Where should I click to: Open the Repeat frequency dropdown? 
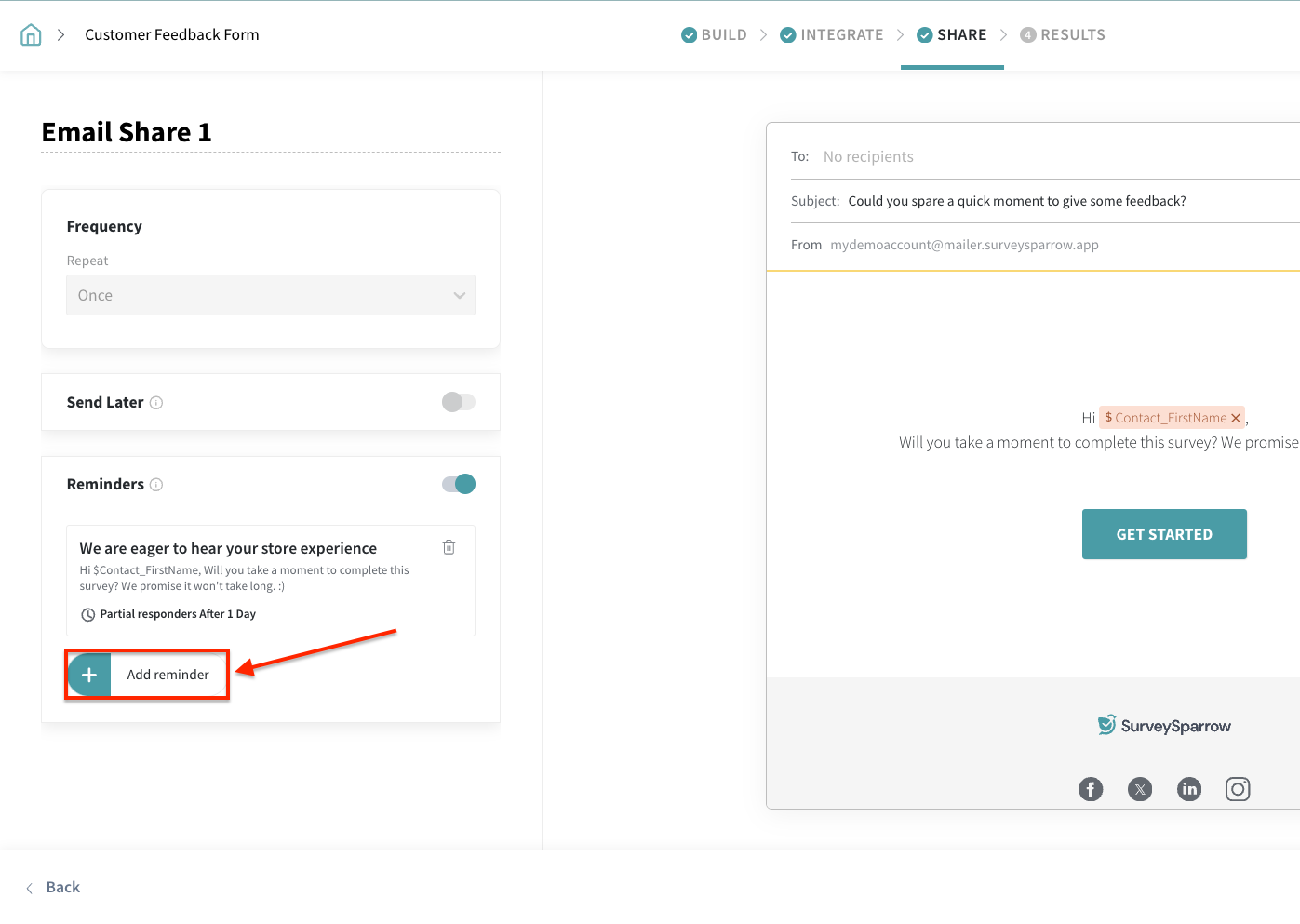click(x=271, y=295)
